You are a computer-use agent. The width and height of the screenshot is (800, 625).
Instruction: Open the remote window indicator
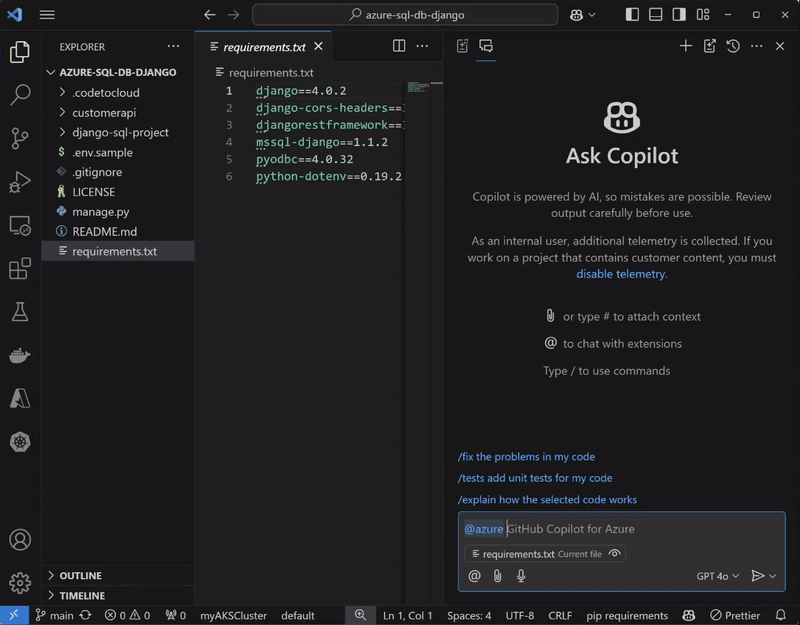(14, 615)
